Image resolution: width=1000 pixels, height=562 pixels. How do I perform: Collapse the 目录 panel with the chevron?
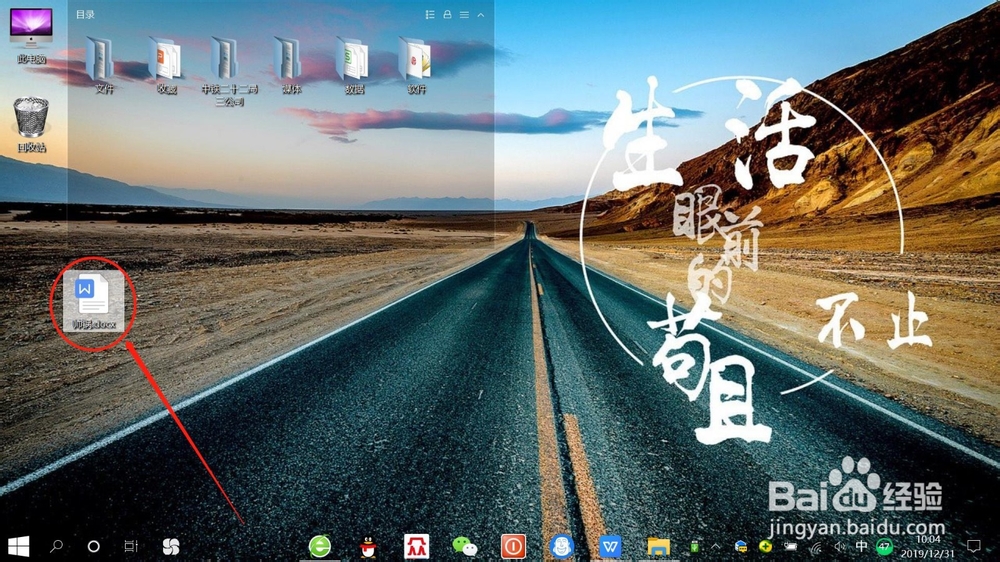click(x=481, y=15)
